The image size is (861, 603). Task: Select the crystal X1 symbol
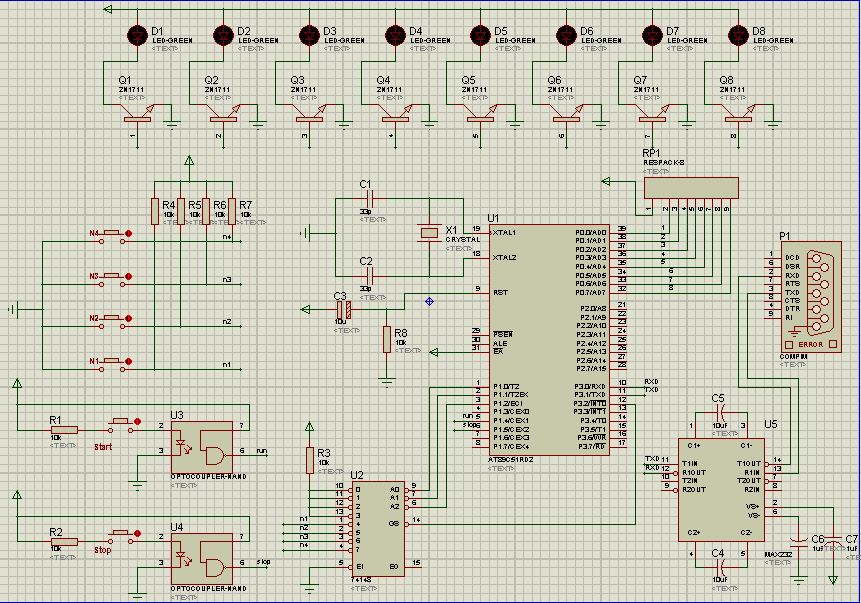tap(429, 233)
